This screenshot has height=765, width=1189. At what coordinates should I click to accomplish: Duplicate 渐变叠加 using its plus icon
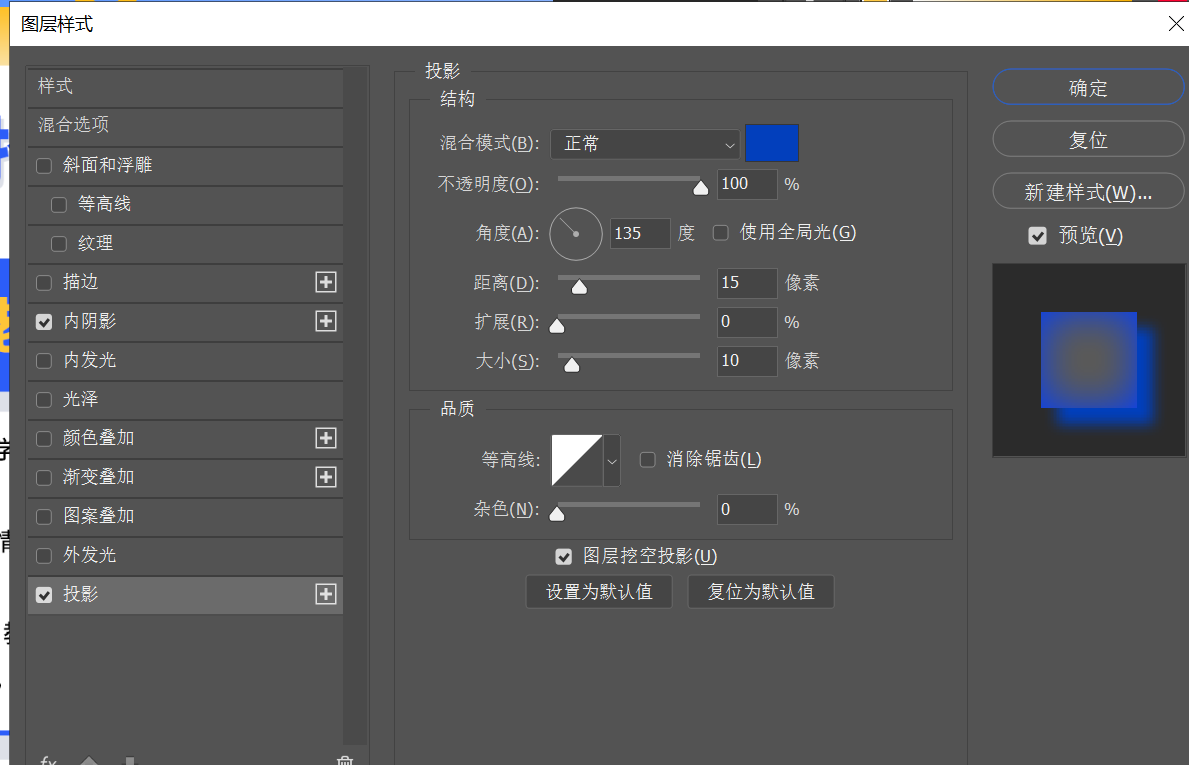pos(326,477)
